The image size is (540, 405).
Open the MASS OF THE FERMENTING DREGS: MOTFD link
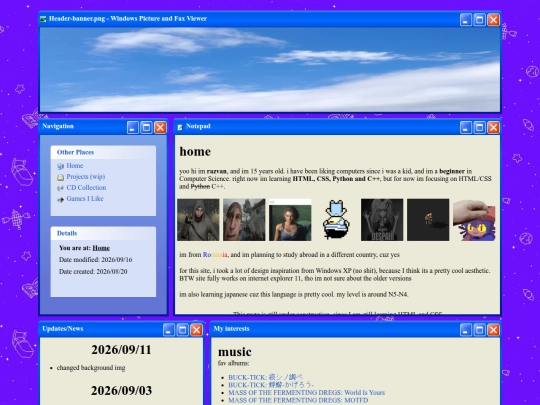(x=298, y=400)
